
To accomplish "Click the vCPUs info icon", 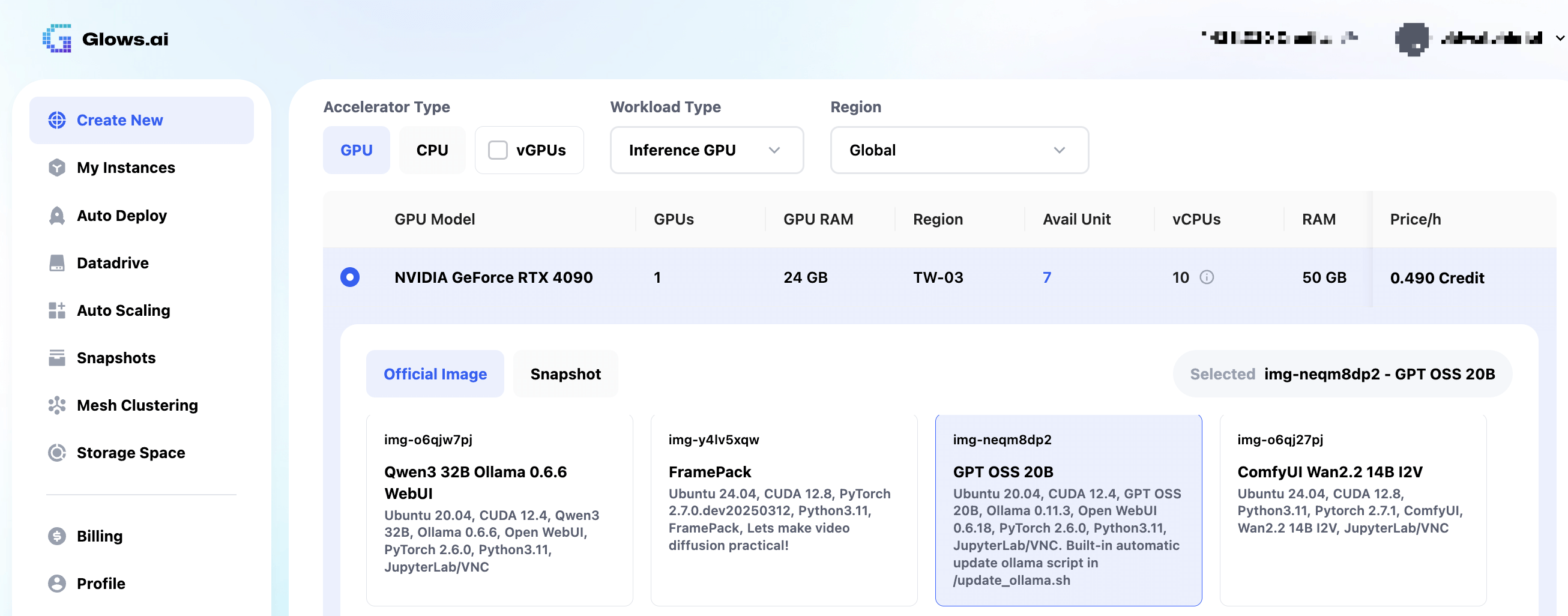I will click(1207, 277).
